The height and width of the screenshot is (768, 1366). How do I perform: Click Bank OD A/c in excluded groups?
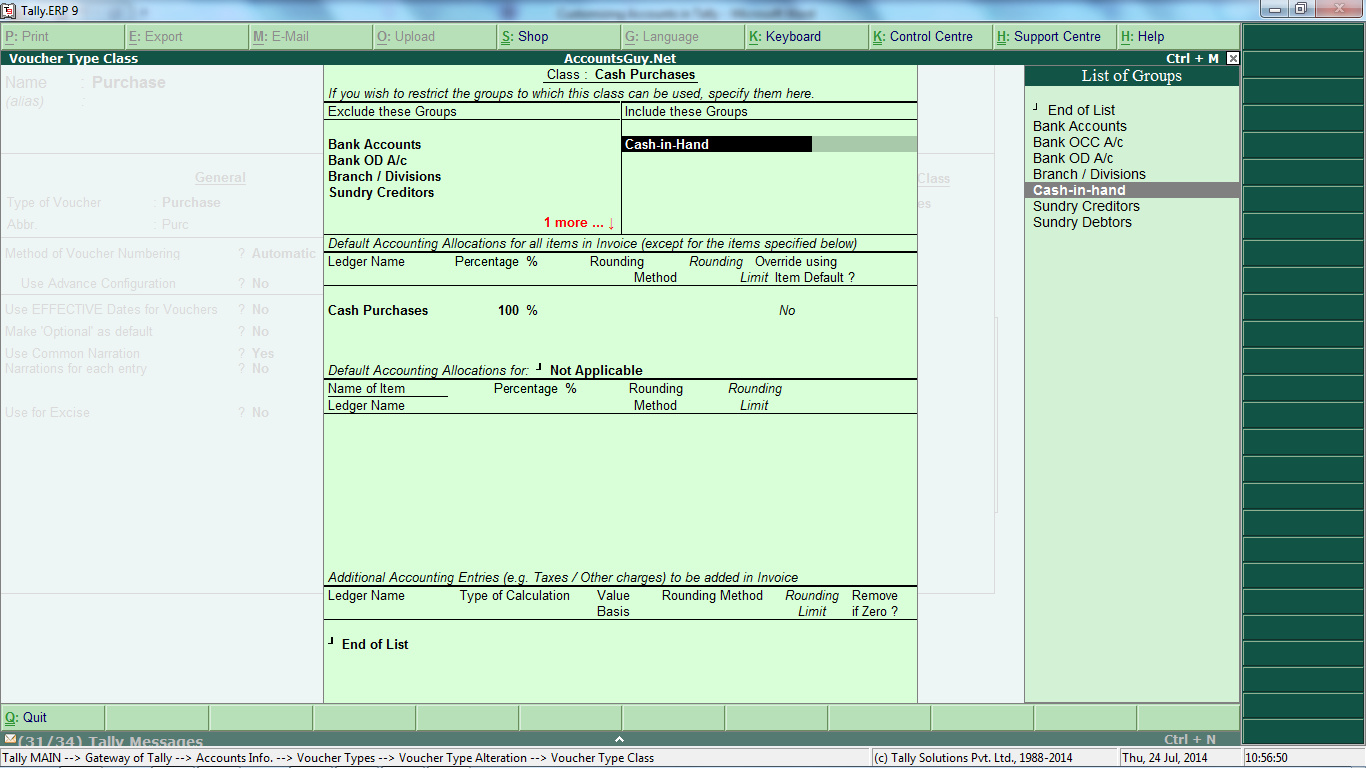click(368, 160)
